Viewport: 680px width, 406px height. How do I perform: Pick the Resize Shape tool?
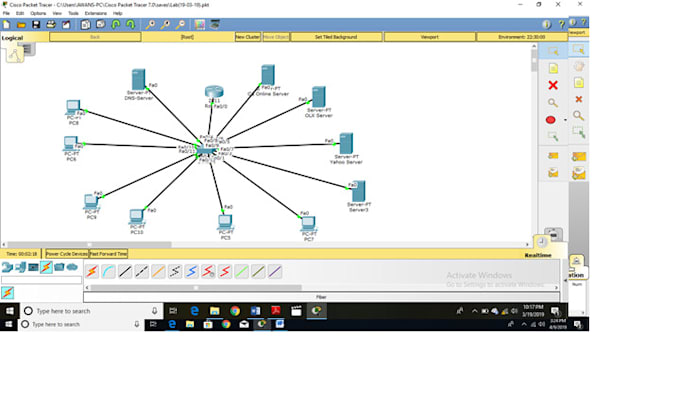tap(553, 137)
